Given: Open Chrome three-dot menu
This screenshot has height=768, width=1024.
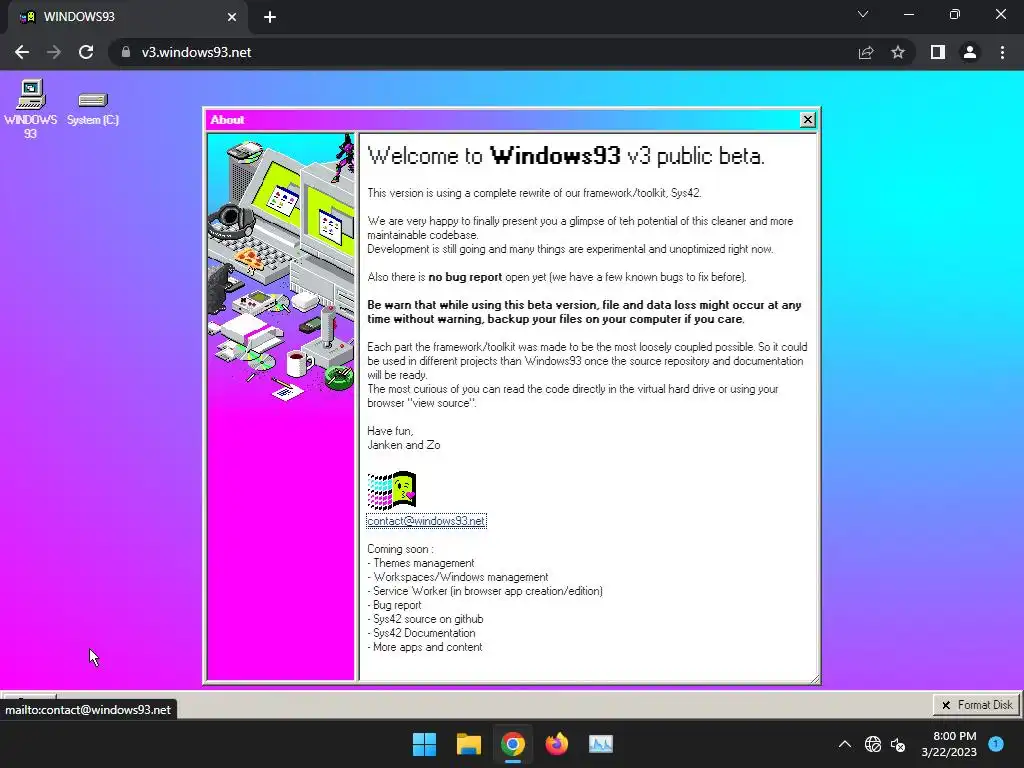Looking at the screenshot, I should click(1002, 52).
